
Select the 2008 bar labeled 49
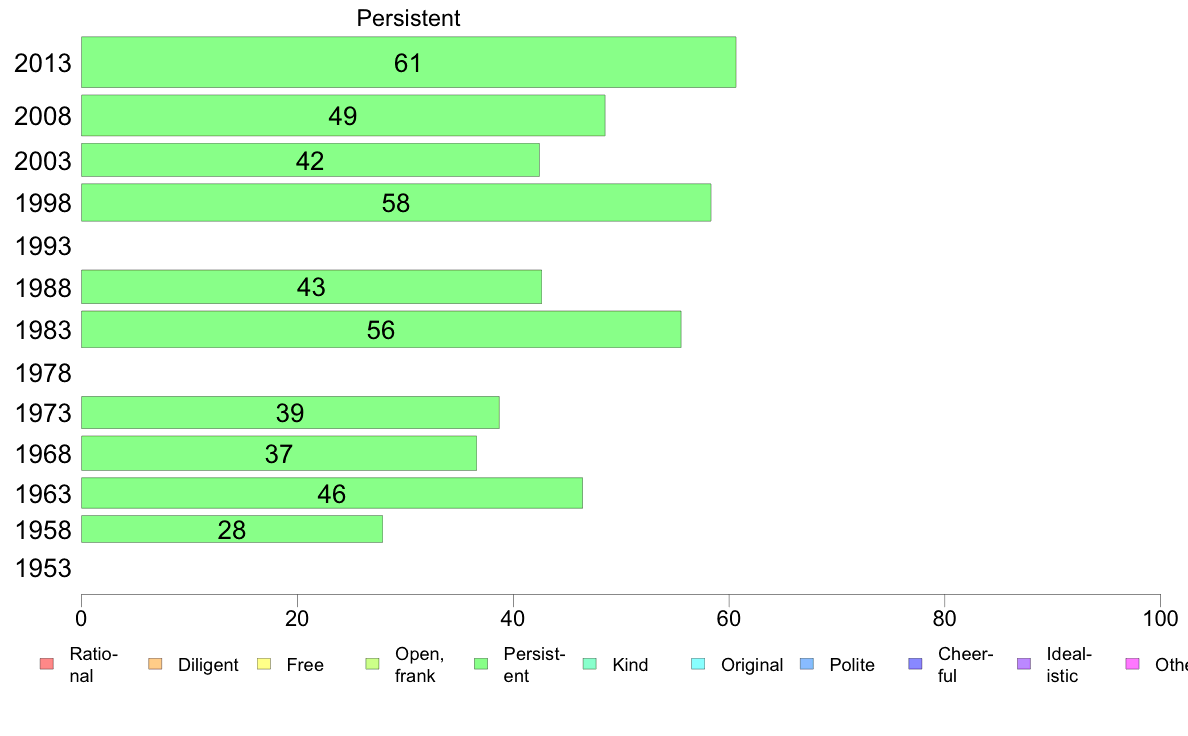[343, 115]
